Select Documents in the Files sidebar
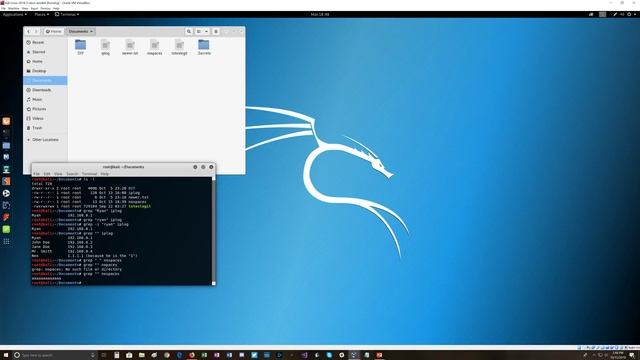Screen dimensions: 640x360 45,80
